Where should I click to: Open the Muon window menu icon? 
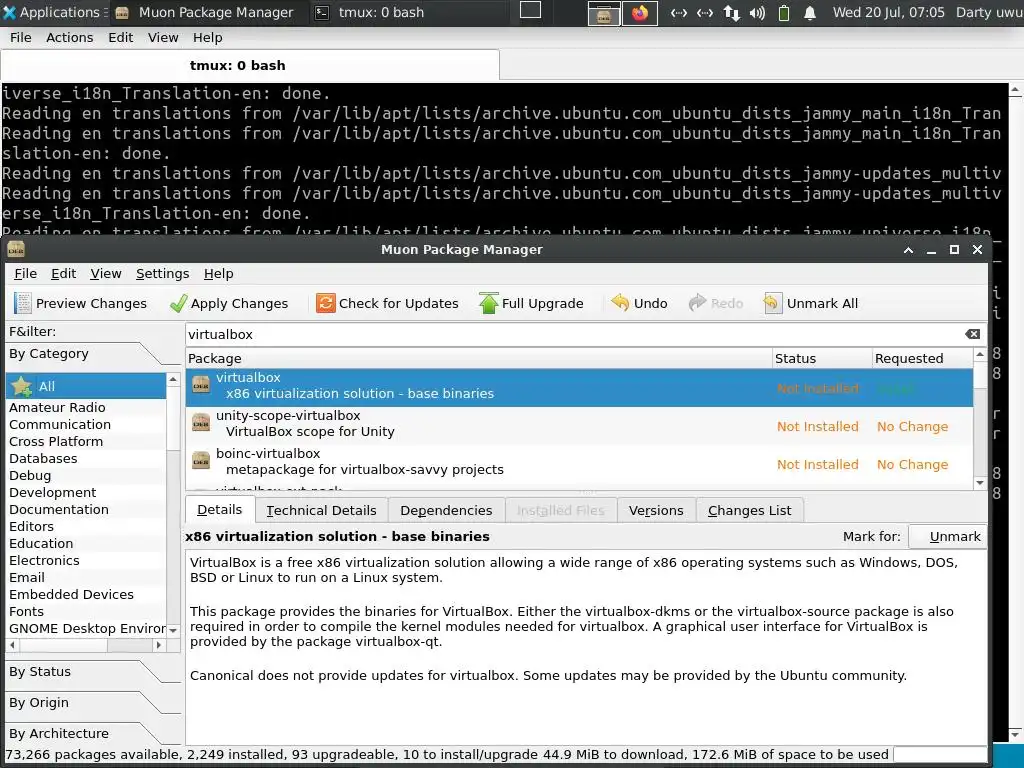[x=16, y=249]
